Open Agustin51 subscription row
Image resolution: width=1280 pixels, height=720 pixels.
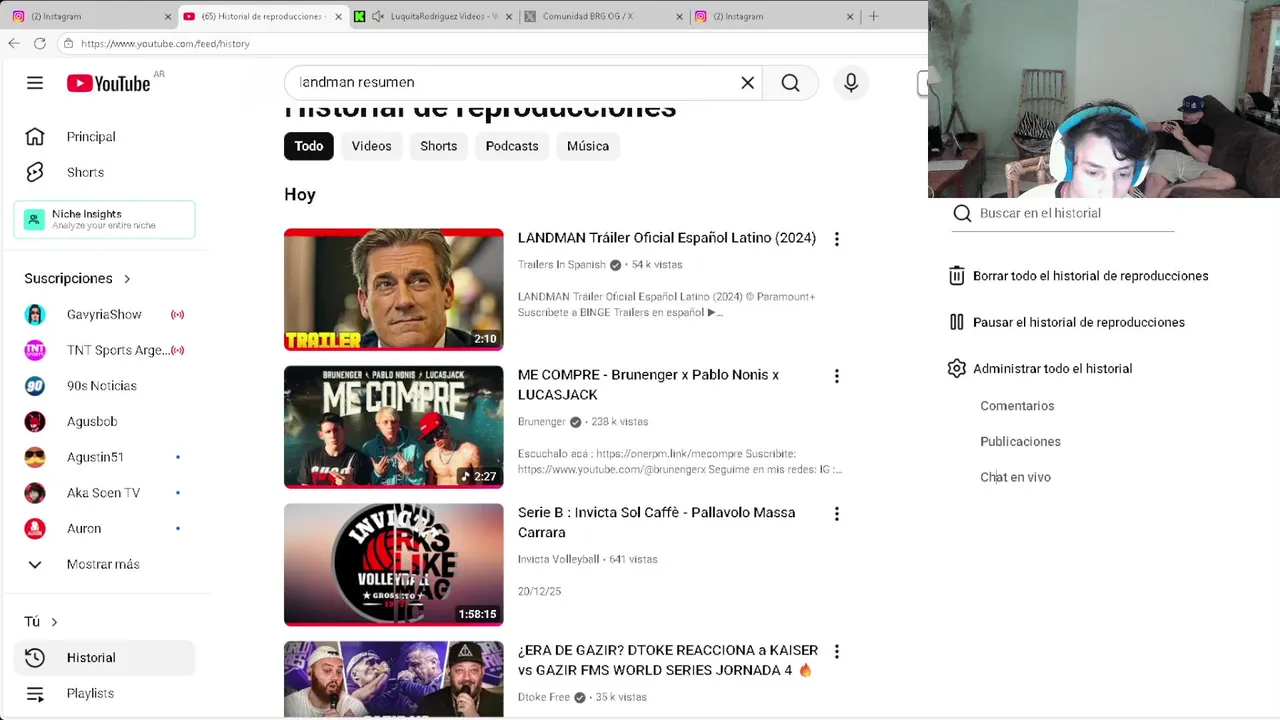coord(104,457)
